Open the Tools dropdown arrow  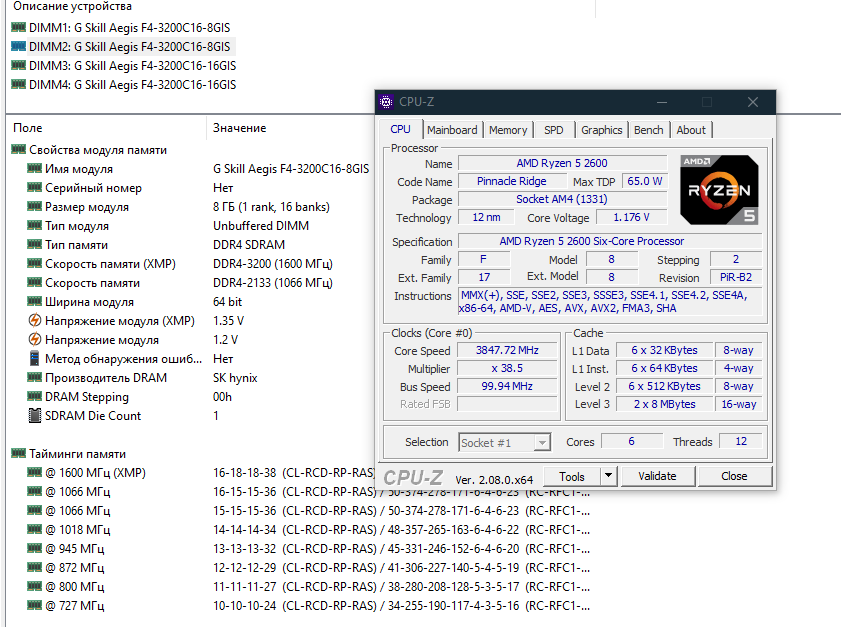(609, 477)
